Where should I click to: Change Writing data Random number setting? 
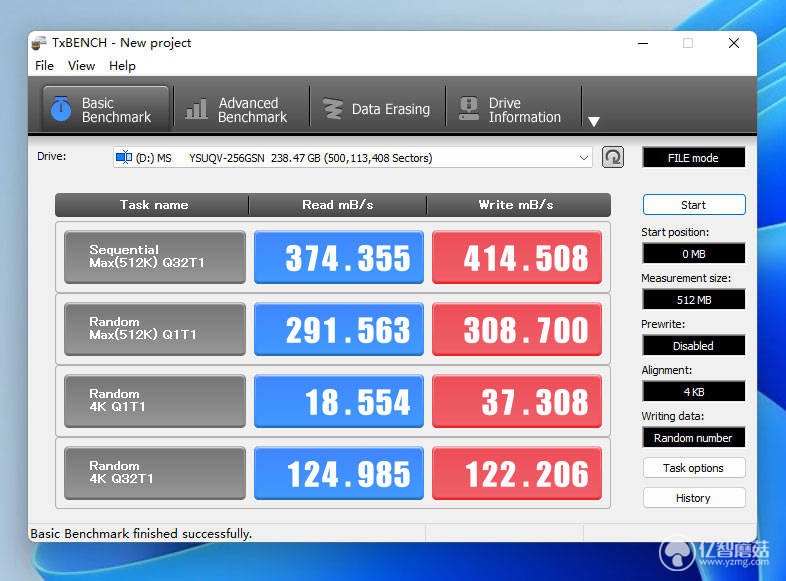pos(693,438)
